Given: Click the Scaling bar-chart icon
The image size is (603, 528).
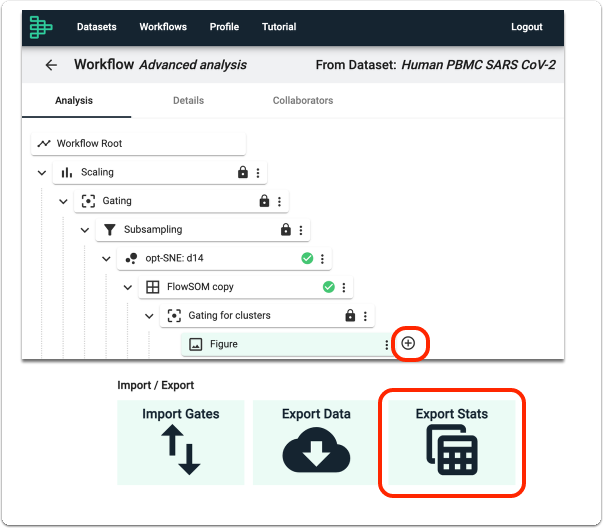Looking at the screenshot, I should click(67, 172).
